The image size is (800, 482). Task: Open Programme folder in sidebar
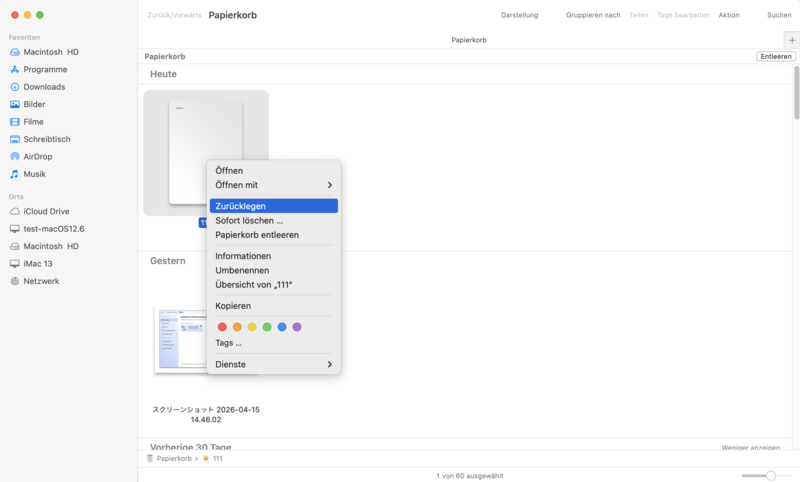click(45, 70)
